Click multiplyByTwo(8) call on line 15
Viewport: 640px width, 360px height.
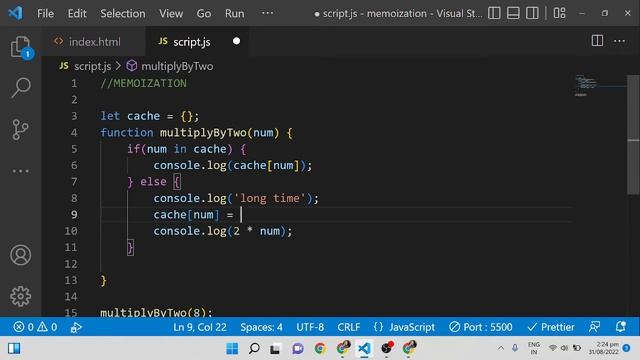tap(153, 313)
